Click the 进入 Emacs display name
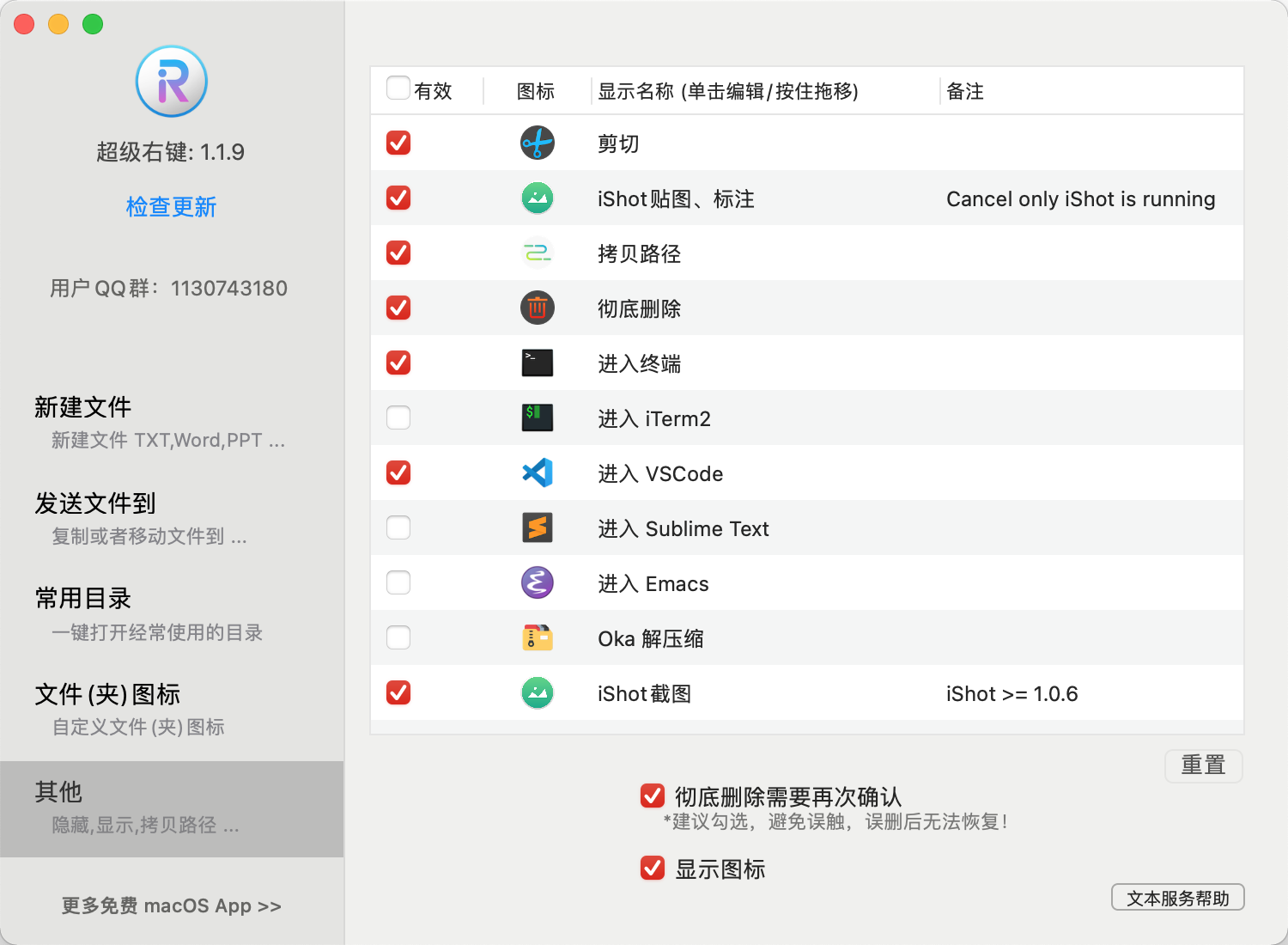This screenshot has width=1288, height=945. coord(653,583)
